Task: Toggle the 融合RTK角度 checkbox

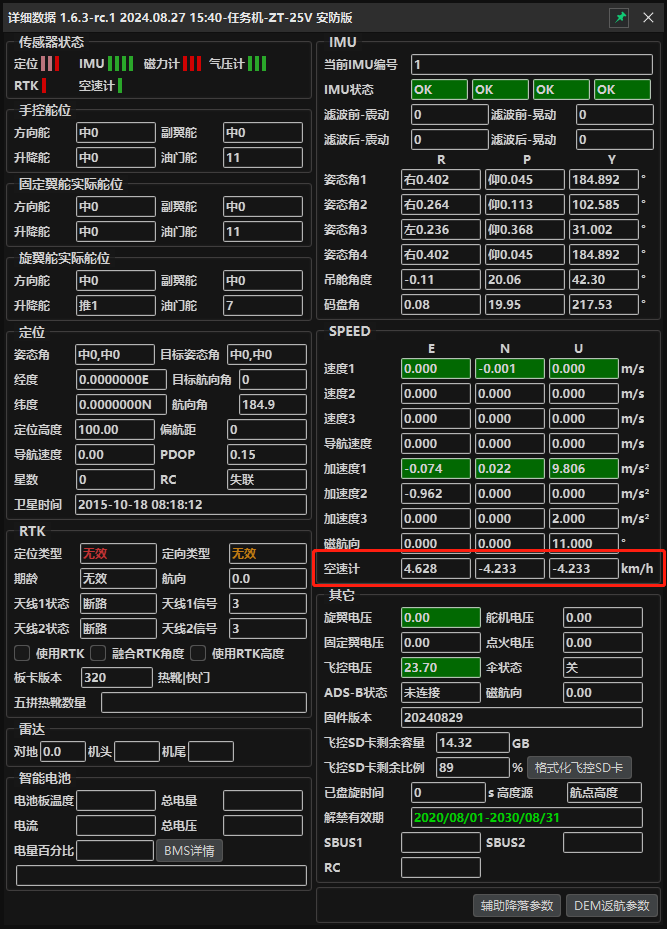Action: (98, 653)
